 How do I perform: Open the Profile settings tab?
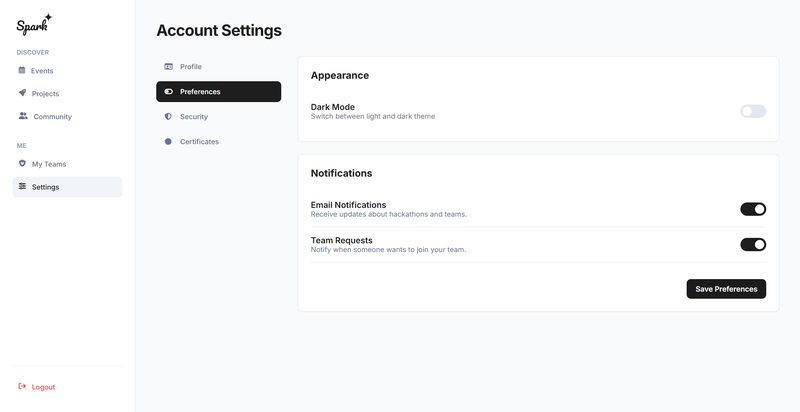pos(191,66)
